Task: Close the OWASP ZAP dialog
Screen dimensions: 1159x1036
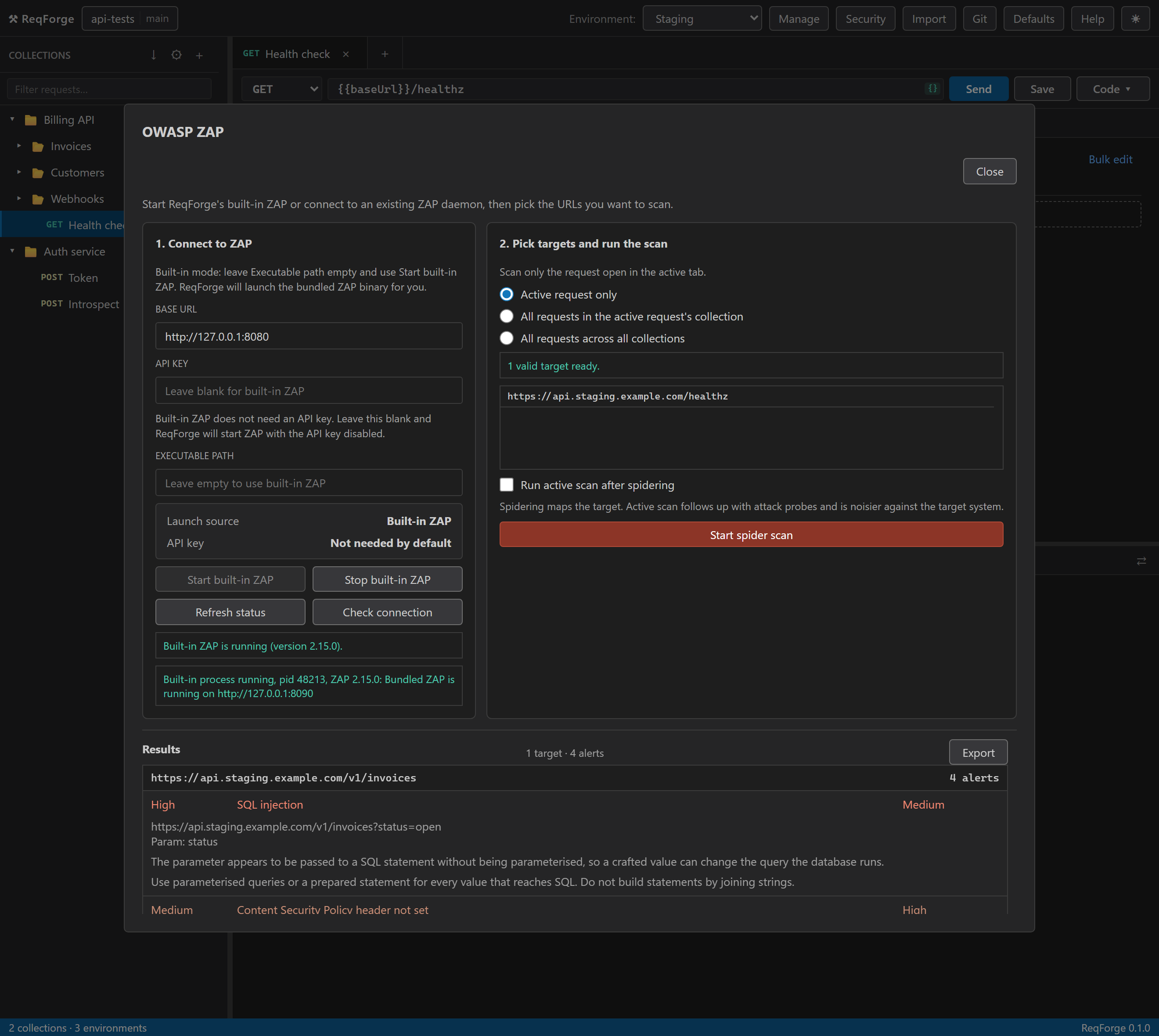Action: [x=990, y=171]
